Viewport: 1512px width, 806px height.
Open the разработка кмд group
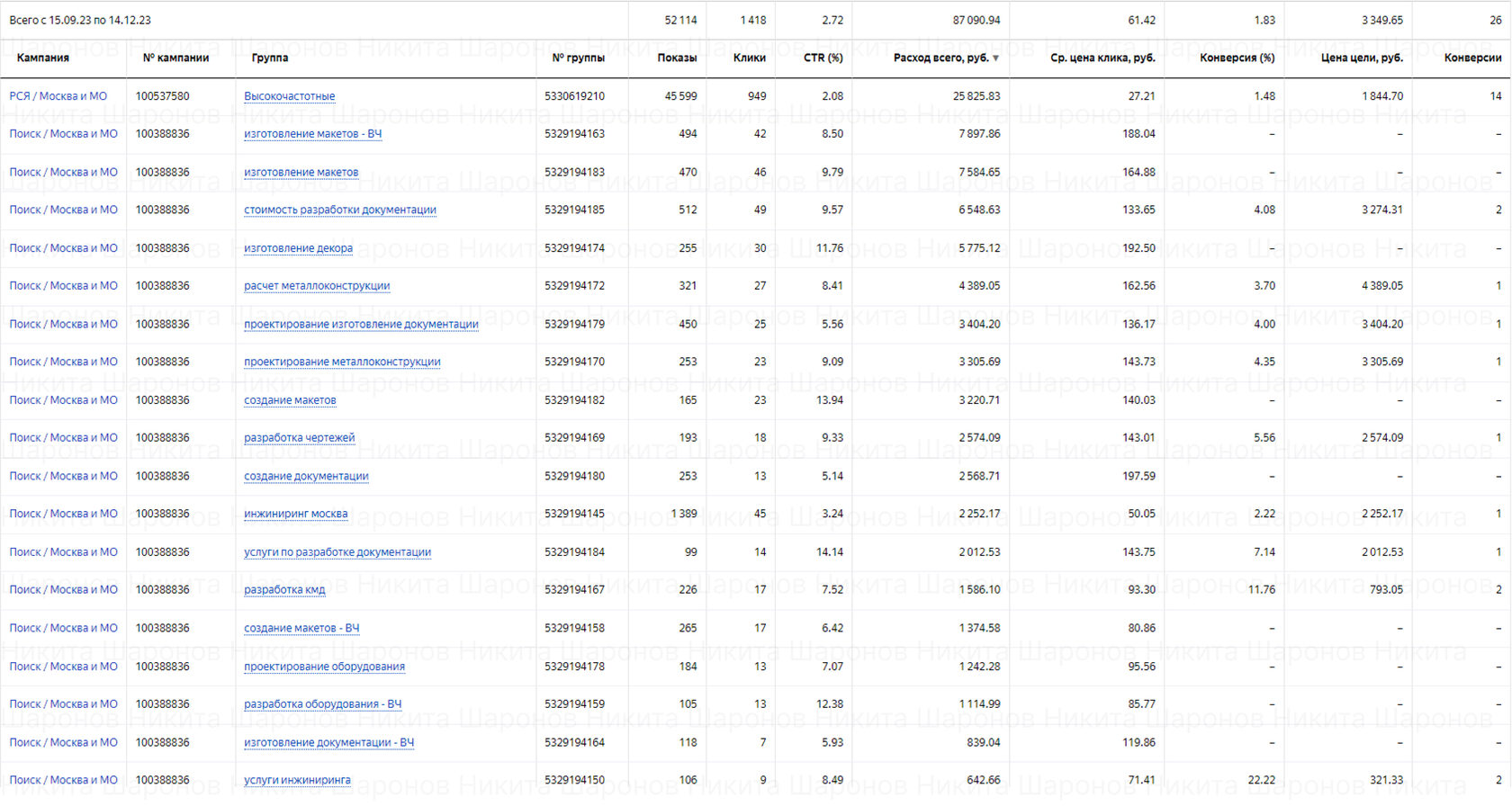(284, 590)
